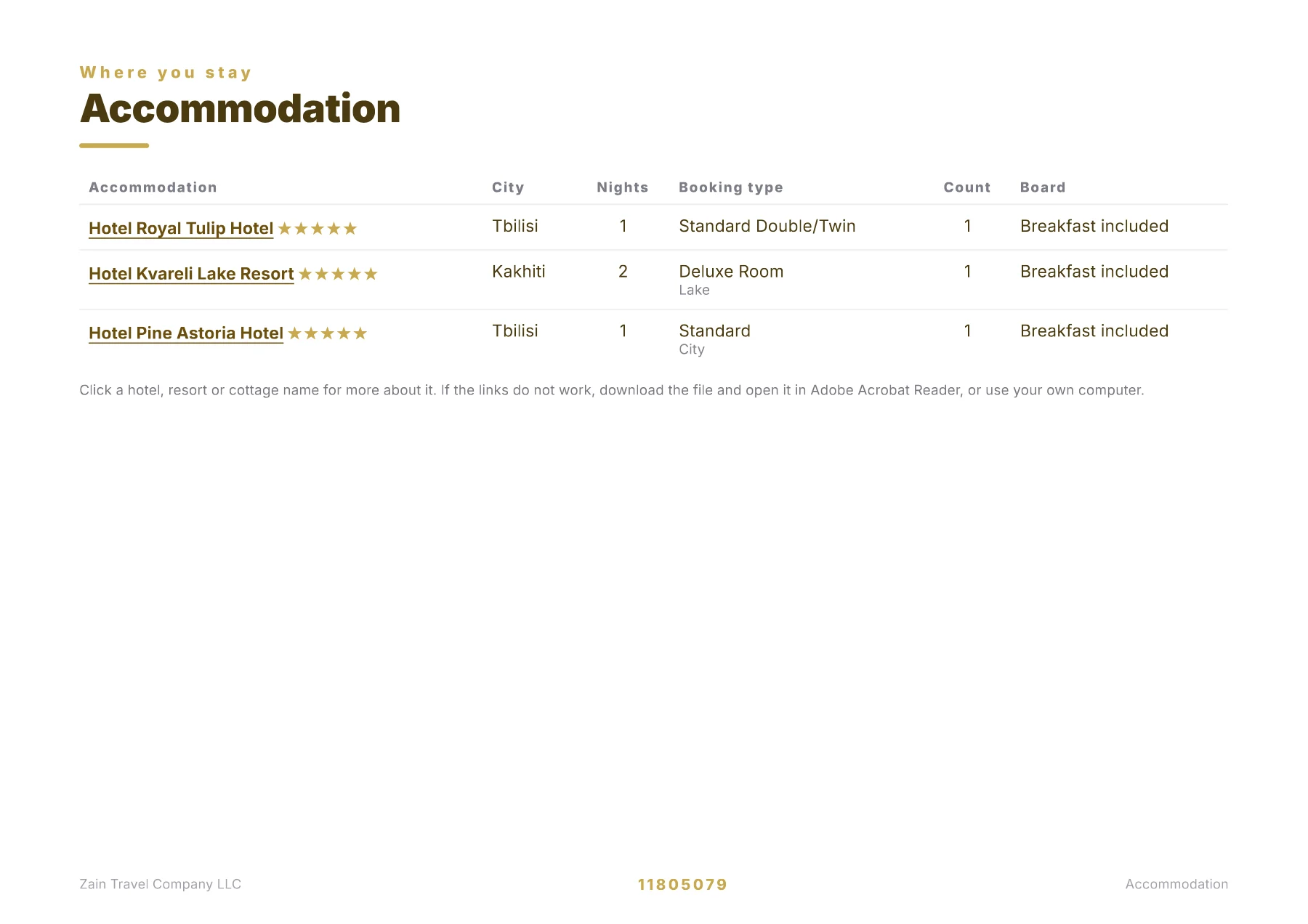
Task: Open the Hotel Kvareli Lake Resort link
Action: [x=191, y=274]
